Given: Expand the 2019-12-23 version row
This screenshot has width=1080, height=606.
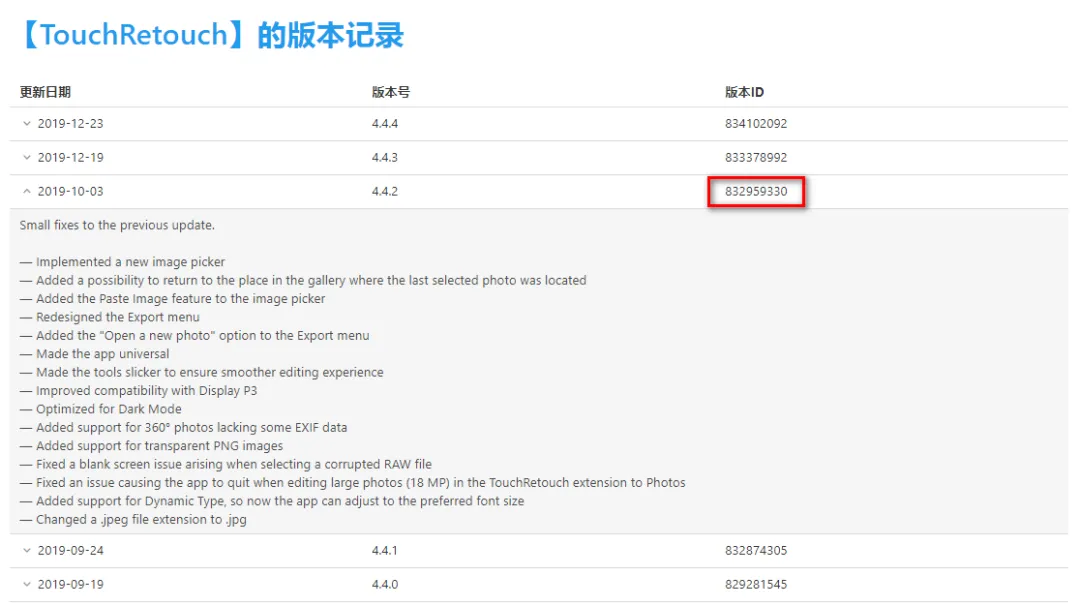Looking at the screenshot, I should (27, 124).
